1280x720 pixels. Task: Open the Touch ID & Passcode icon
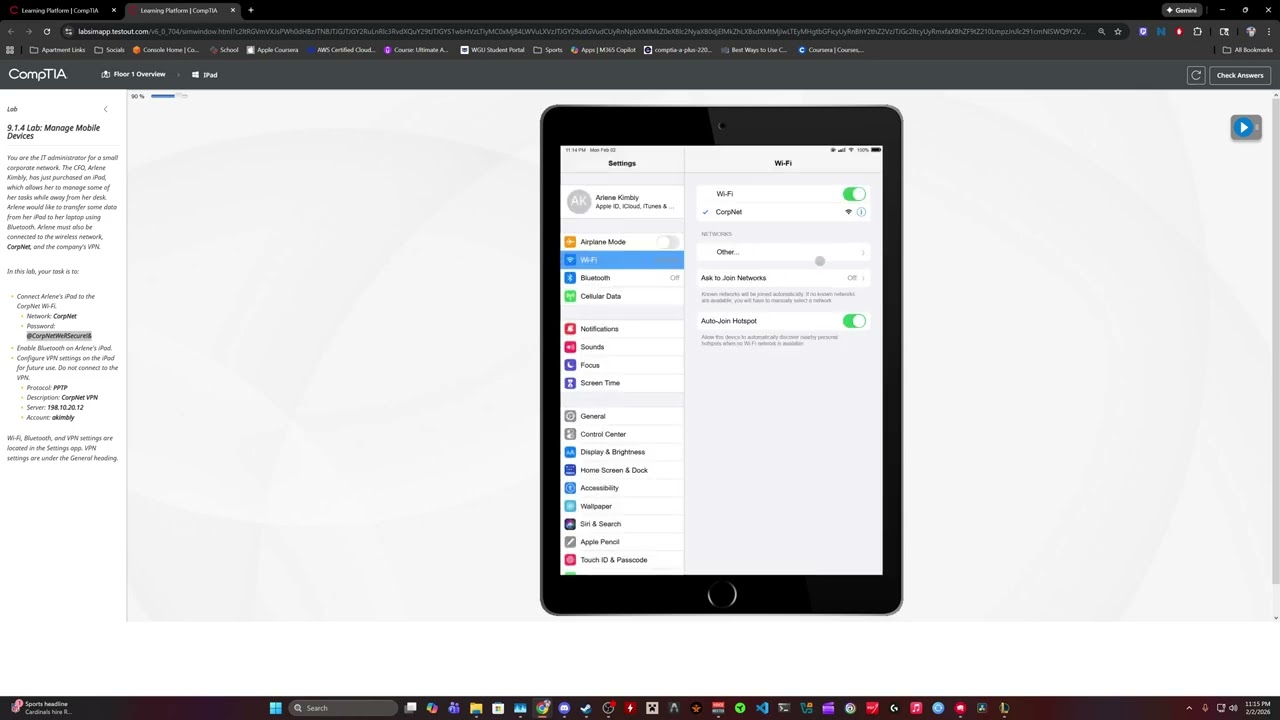[570, 560]
